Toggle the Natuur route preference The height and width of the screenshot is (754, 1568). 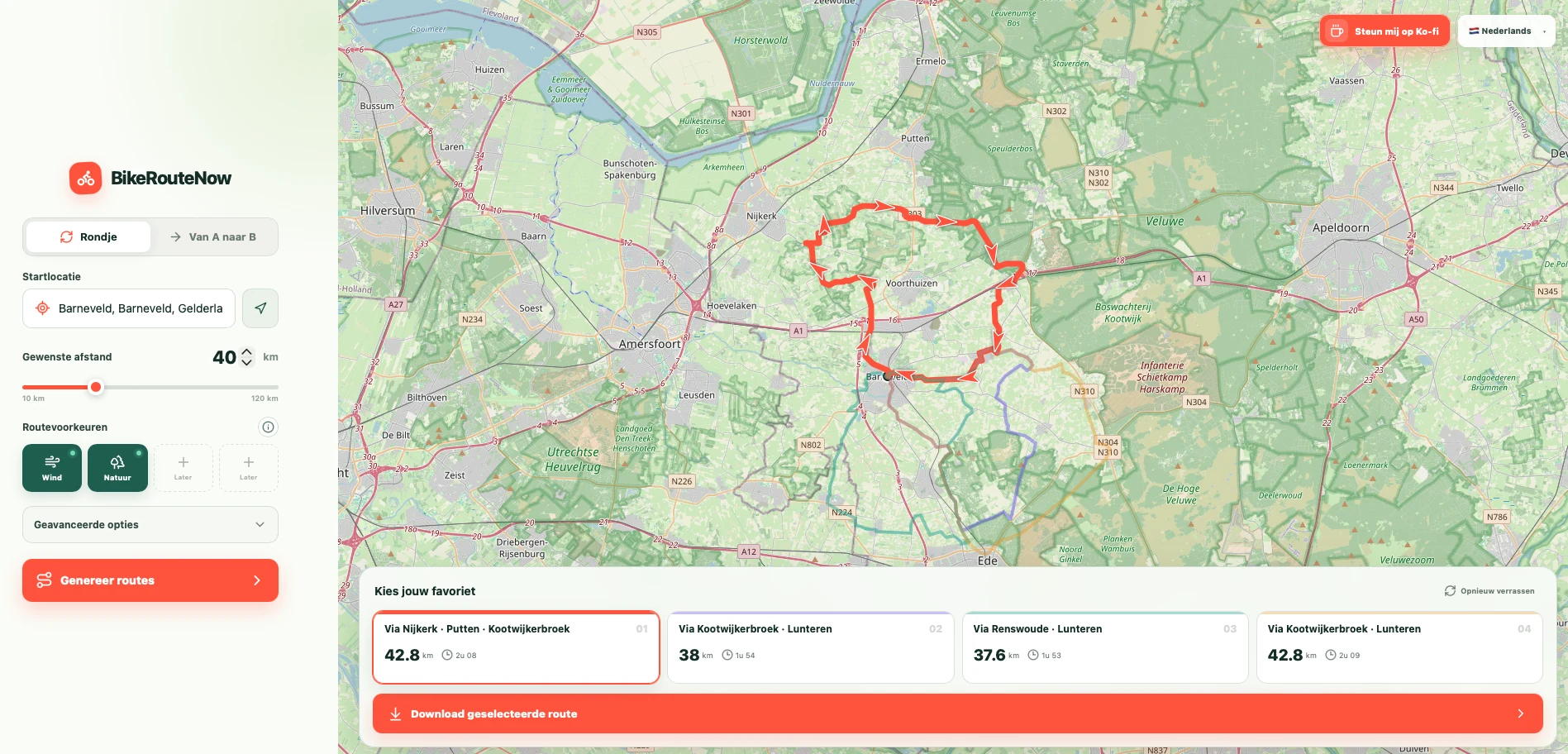click(x=117, y=468)
